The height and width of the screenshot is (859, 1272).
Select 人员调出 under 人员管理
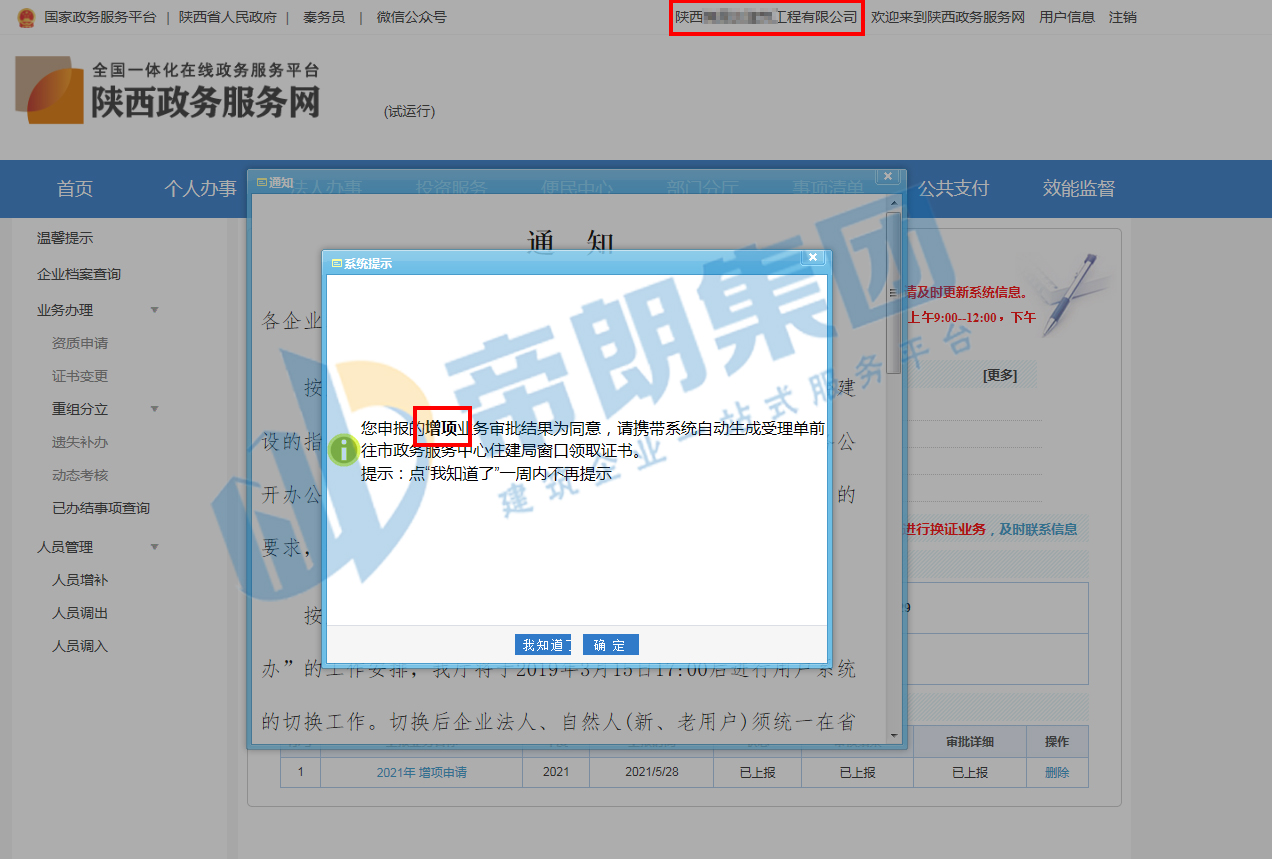[x=80, y=613]
